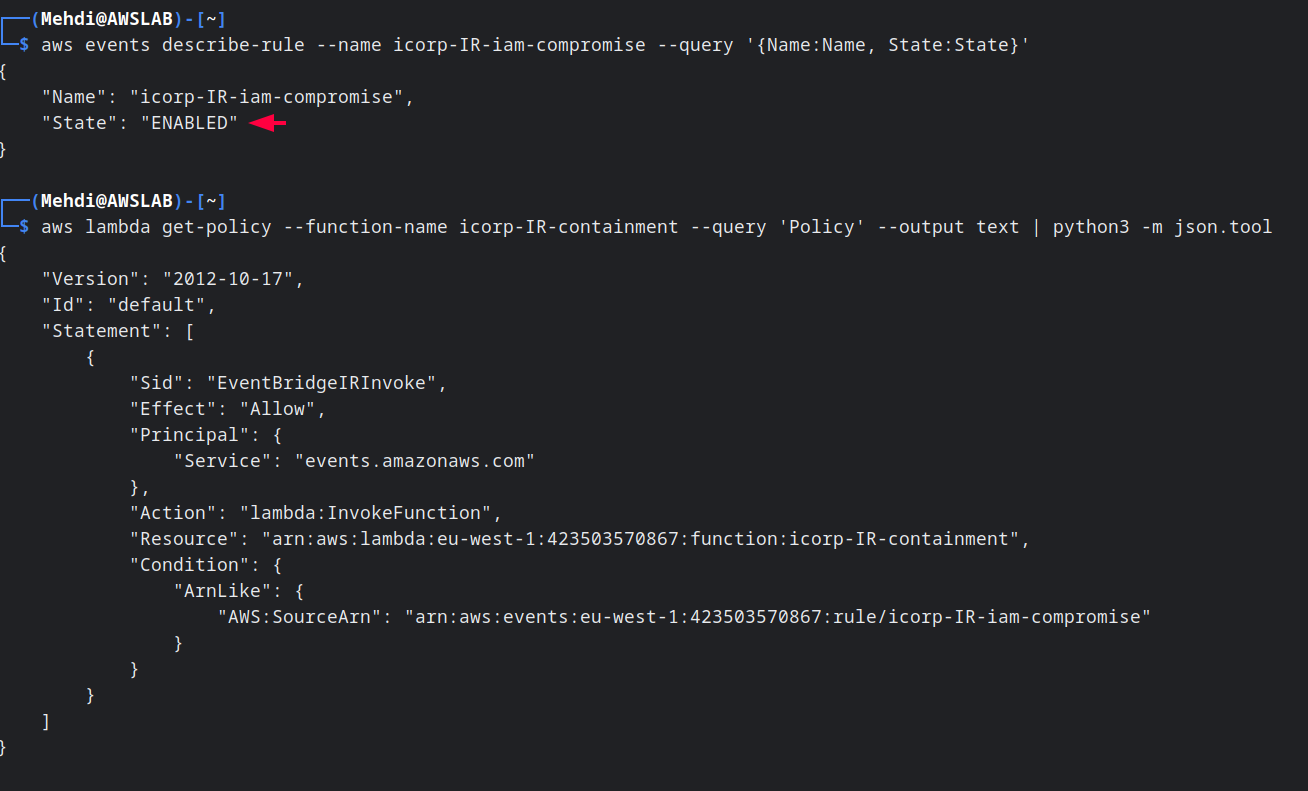Click the lambda function Resource ARN
The height and width of the screenshot is (791, 1308).
click(640, 539)
